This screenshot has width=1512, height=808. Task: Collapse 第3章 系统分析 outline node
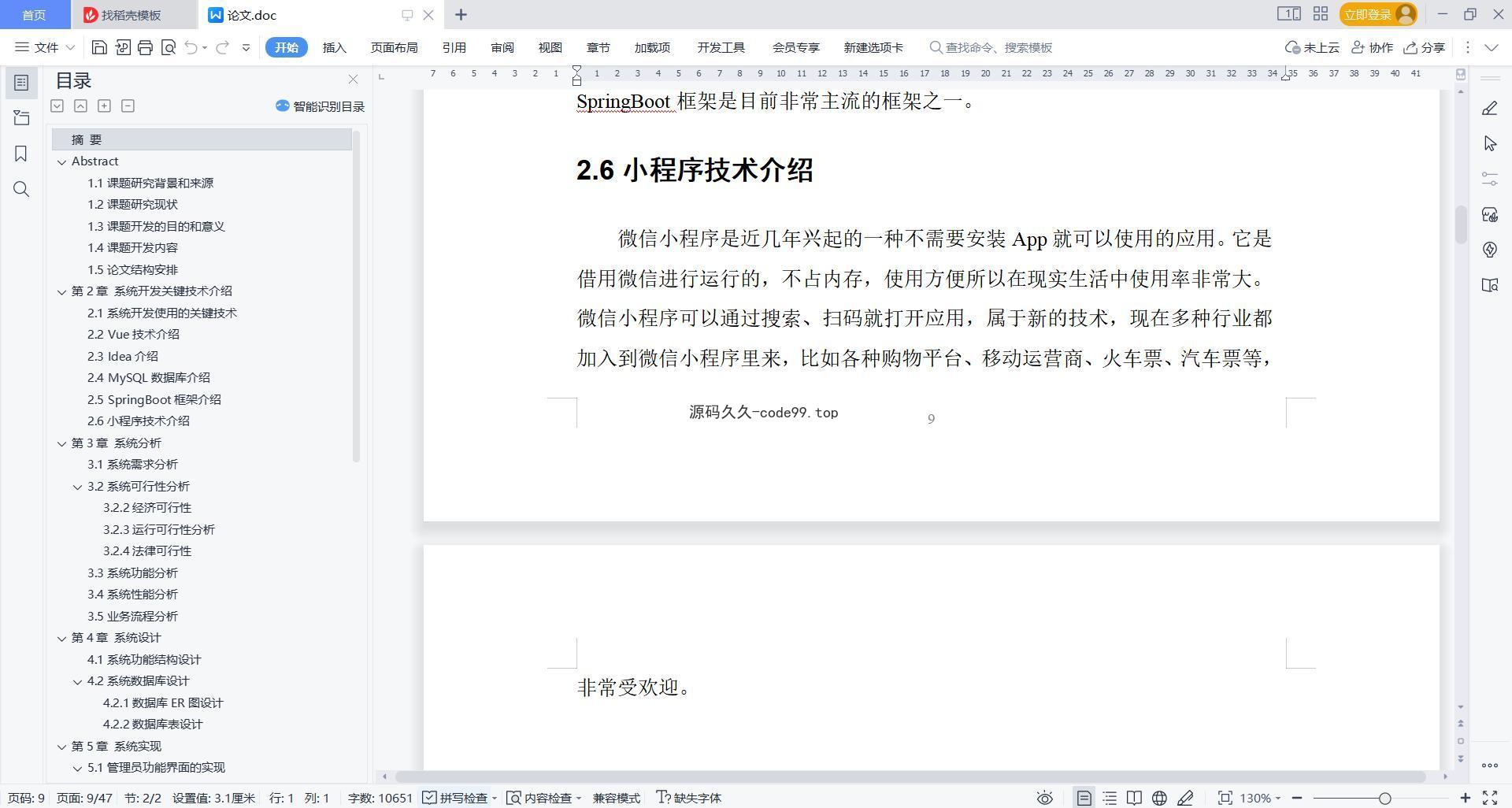61,443
